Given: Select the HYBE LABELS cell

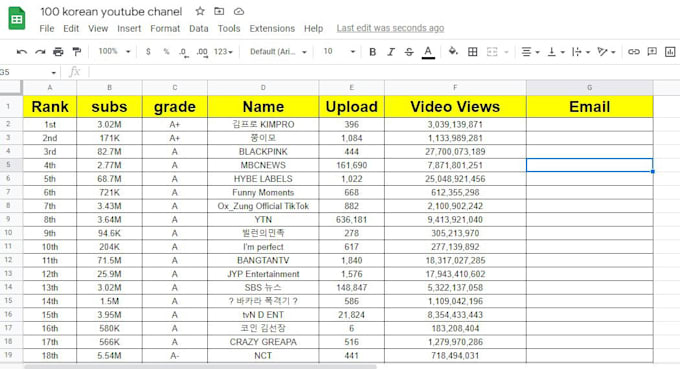Looking at the screenshot, I should click(x=263, y=179).
